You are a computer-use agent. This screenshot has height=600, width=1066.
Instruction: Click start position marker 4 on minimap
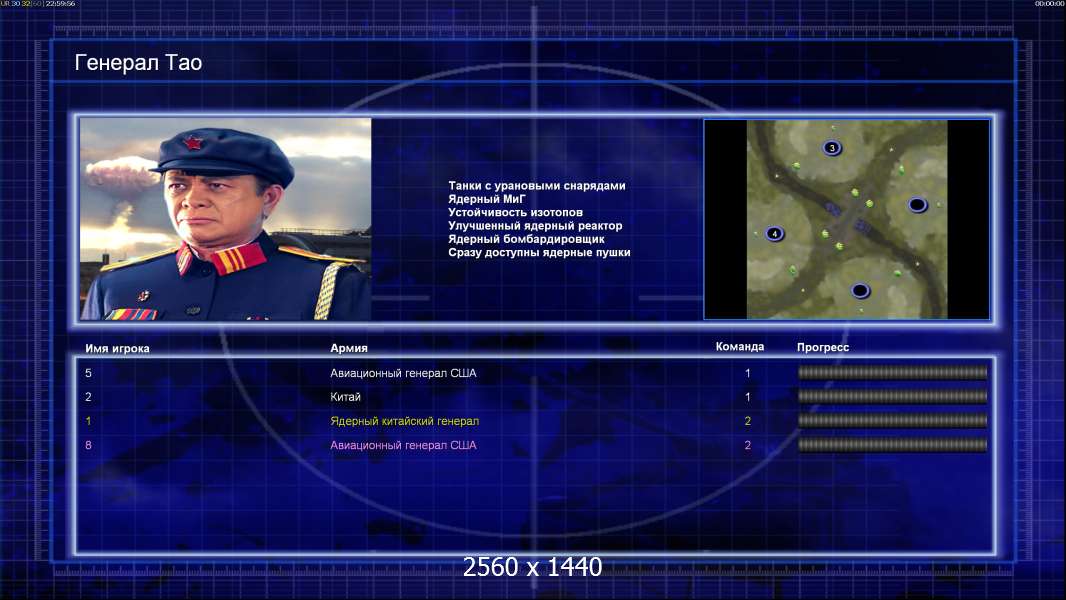coord(774,234)
